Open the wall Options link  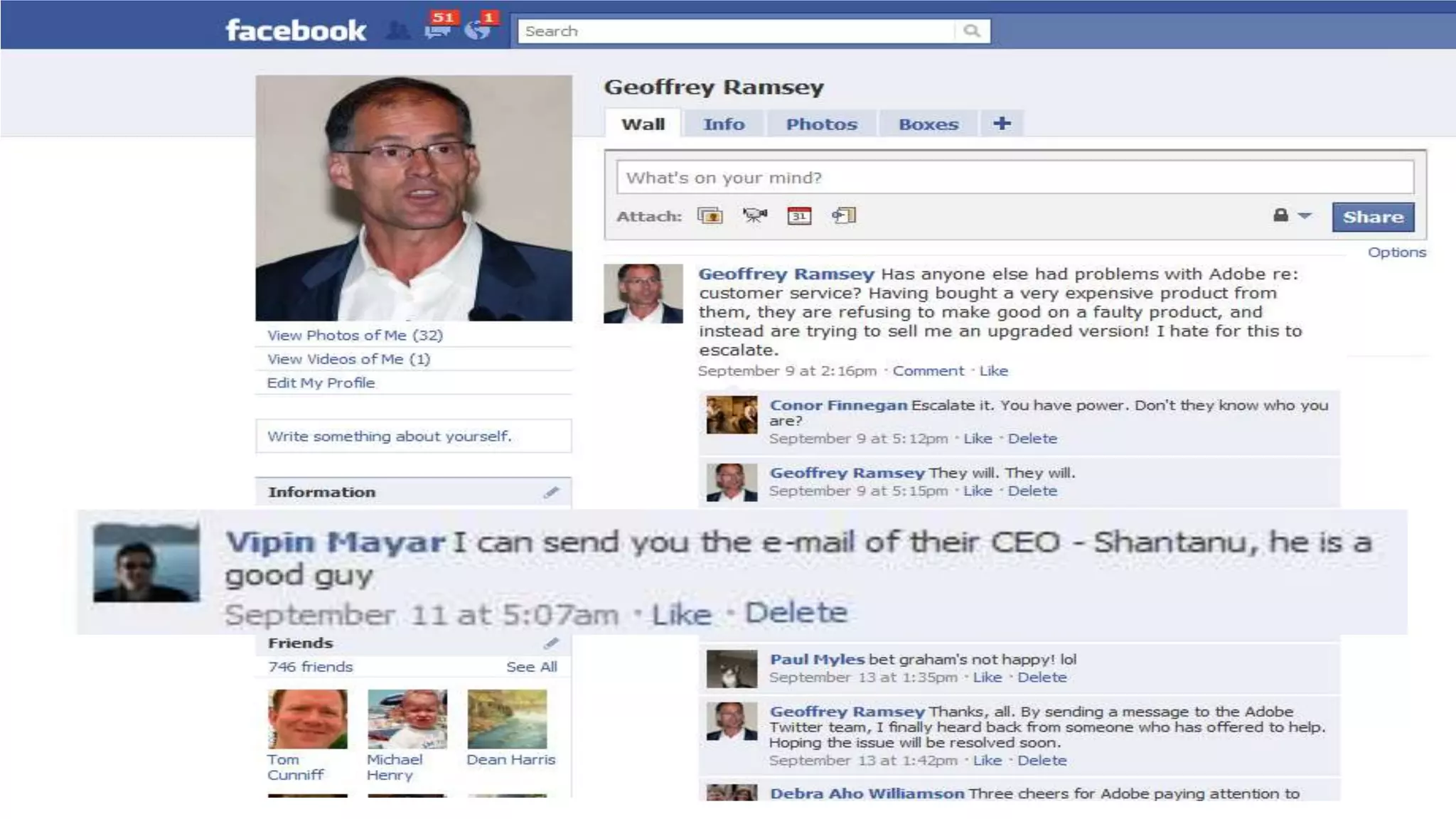(1396, 252)
